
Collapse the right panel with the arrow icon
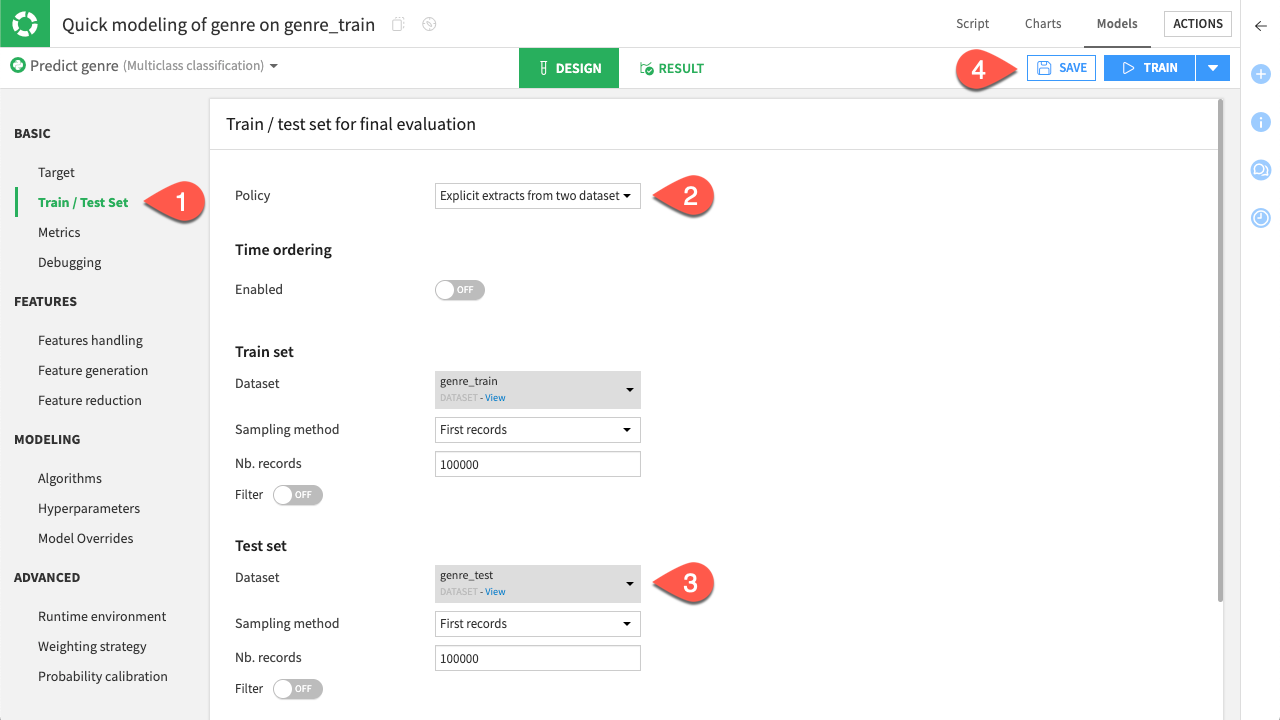coord(1260,27)
